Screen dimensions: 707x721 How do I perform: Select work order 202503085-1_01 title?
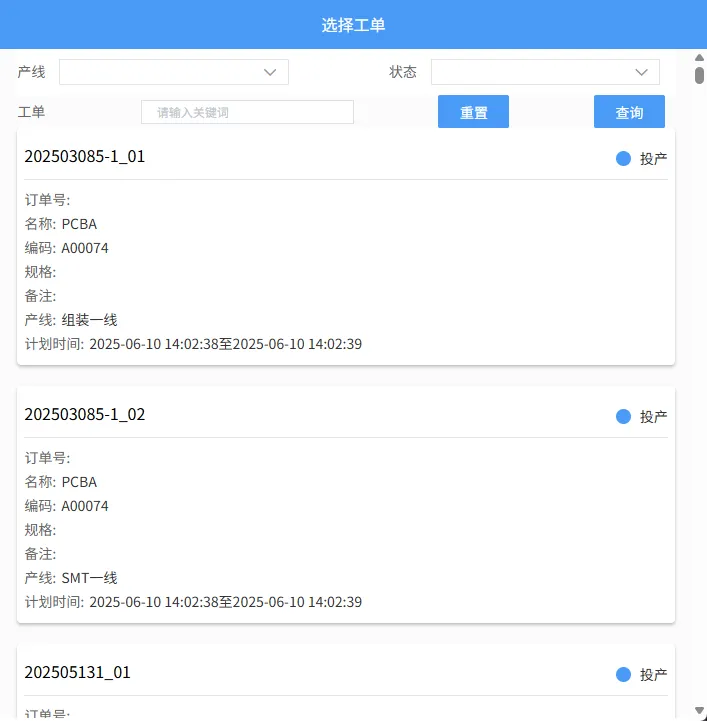tap(85, 156)
